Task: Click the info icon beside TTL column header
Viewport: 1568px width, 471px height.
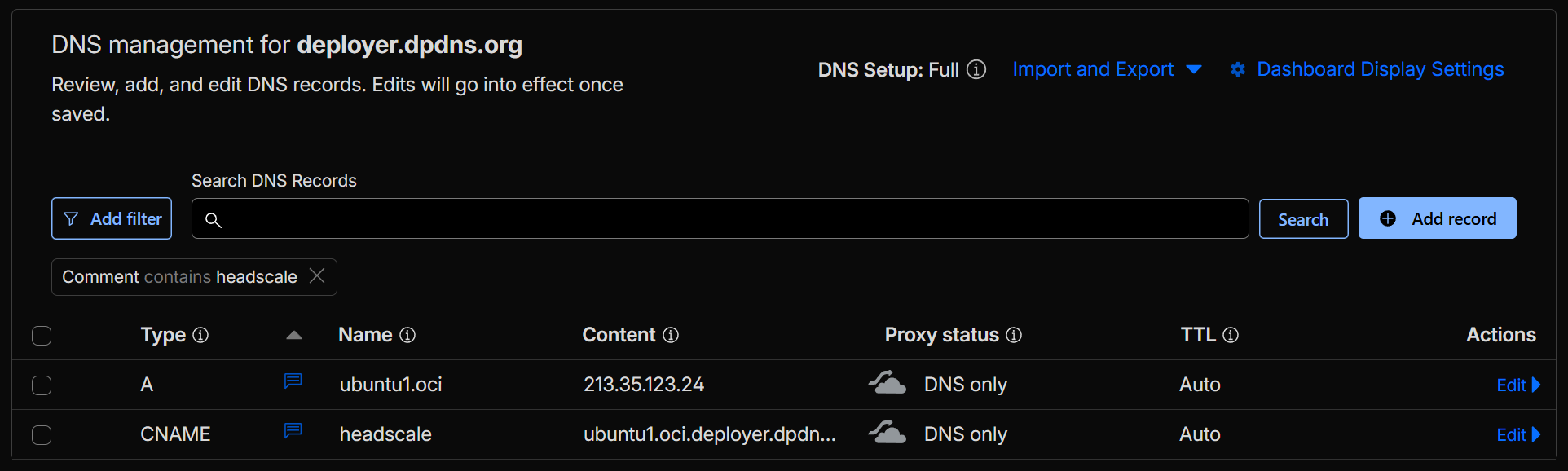Action: tap(1231, 335)
